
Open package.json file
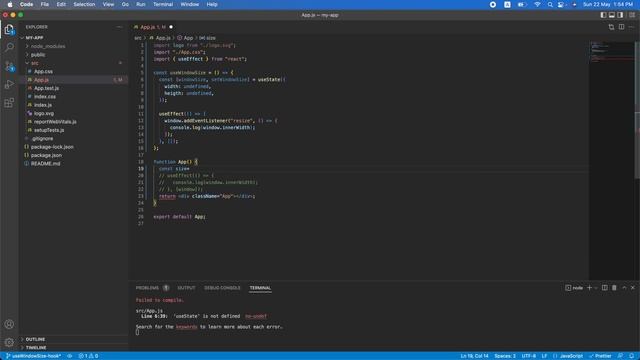[x=46, y=155]
